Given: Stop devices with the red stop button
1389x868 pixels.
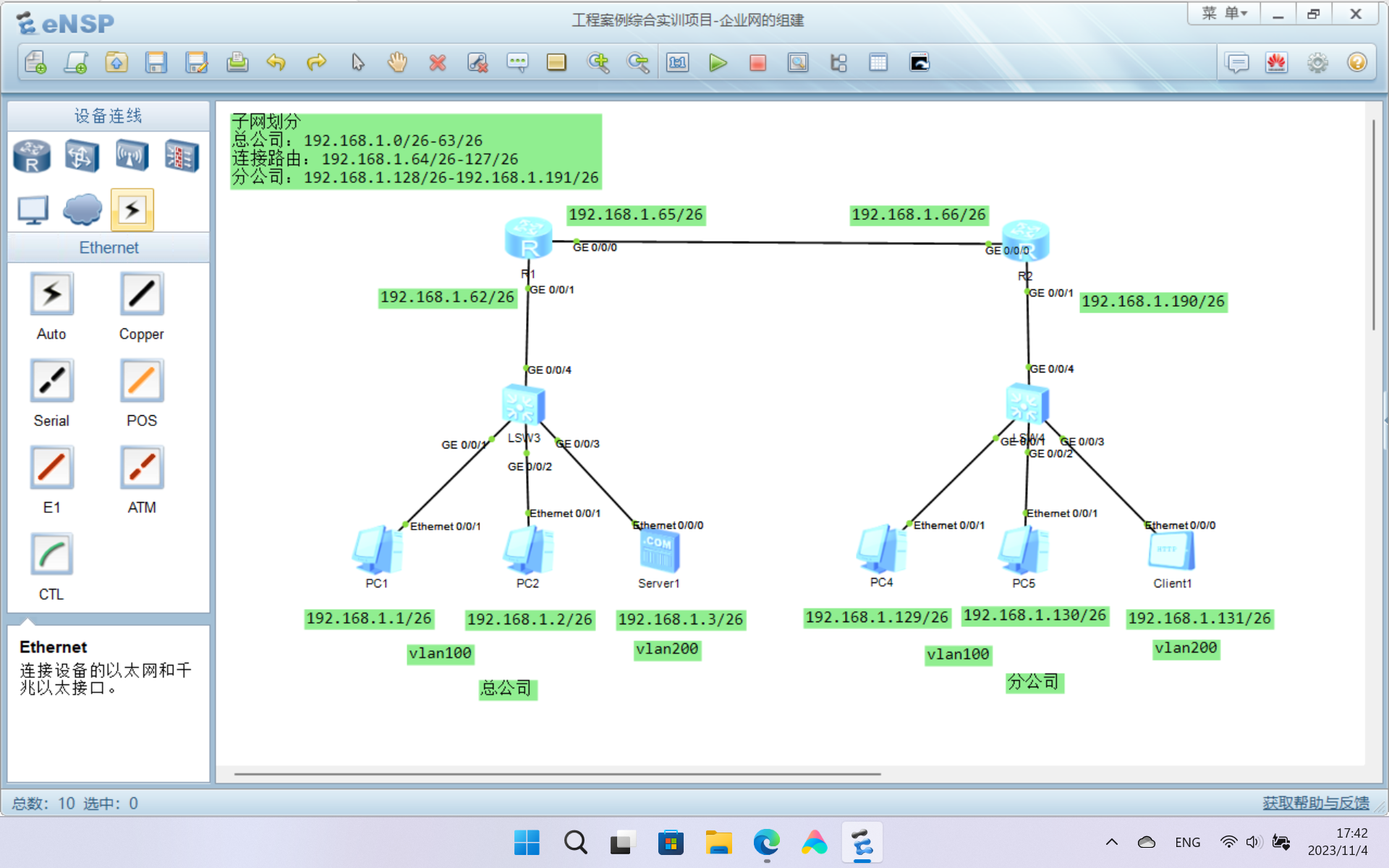Looking at the screenshot, I should tap(757, 63).
